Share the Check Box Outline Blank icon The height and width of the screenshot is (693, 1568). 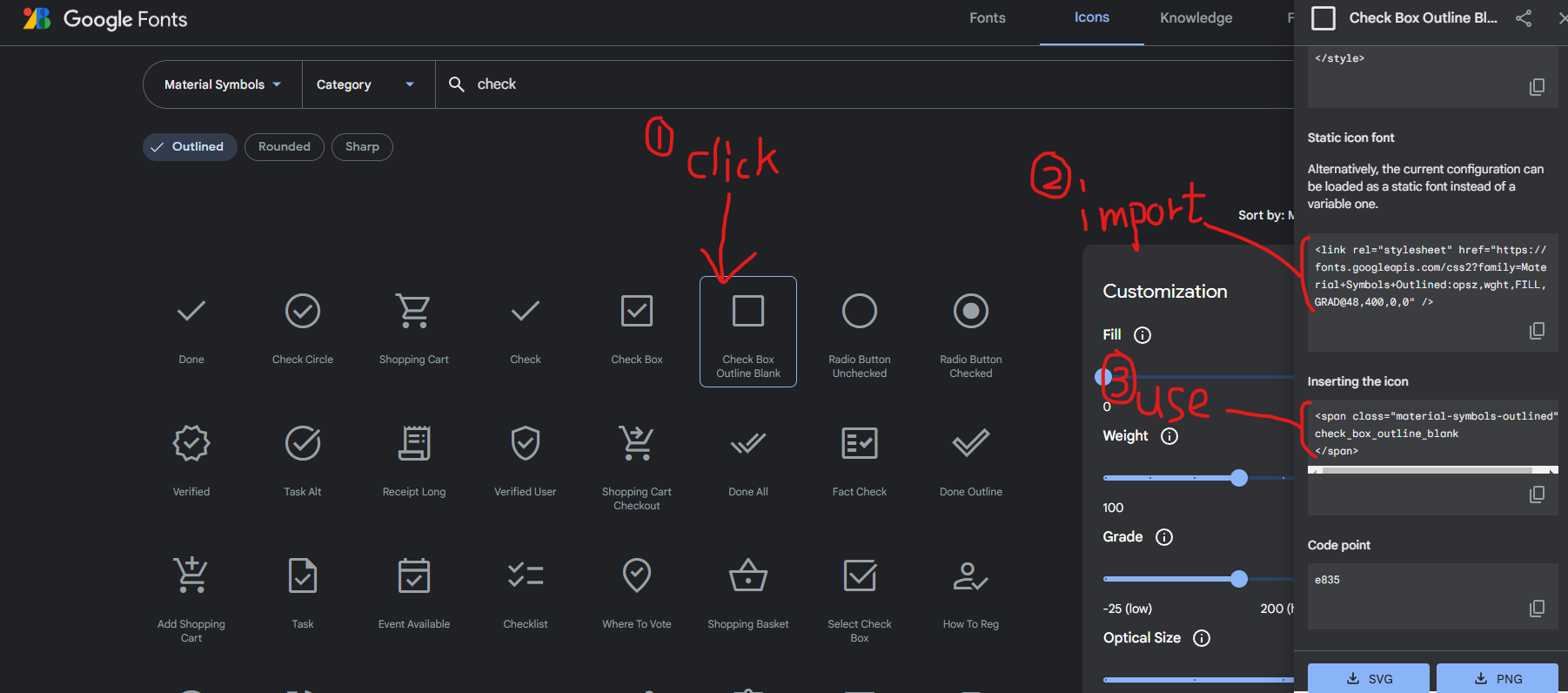tap(1524, 18)
